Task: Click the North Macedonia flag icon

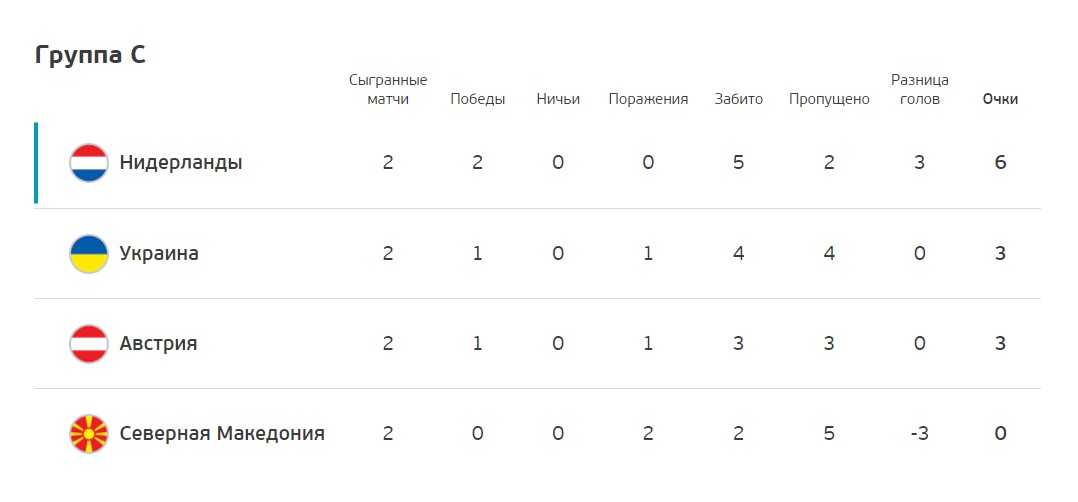Action: tap(89, 433)
